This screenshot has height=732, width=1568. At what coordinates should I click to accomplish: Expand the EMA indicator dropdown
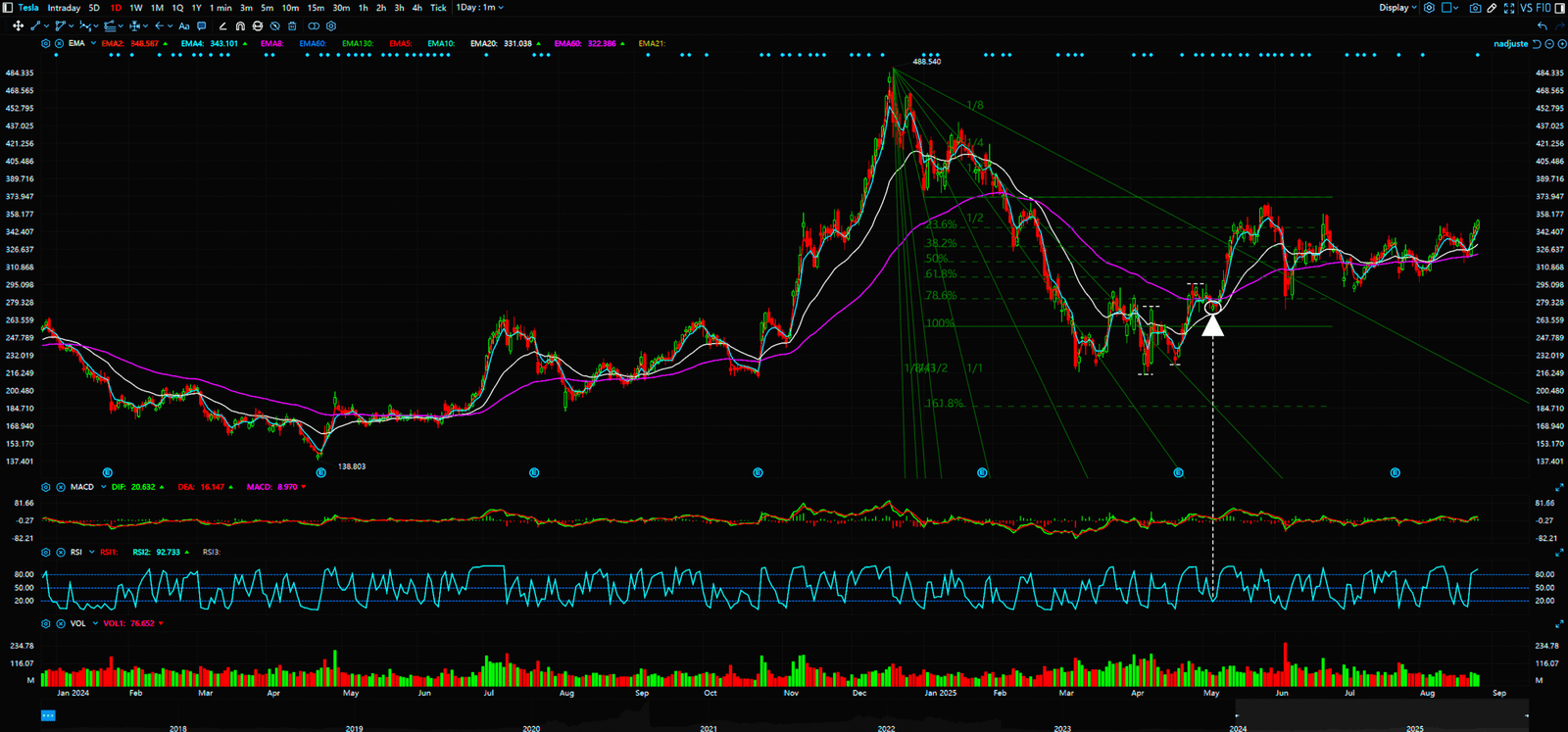[93, 44]
